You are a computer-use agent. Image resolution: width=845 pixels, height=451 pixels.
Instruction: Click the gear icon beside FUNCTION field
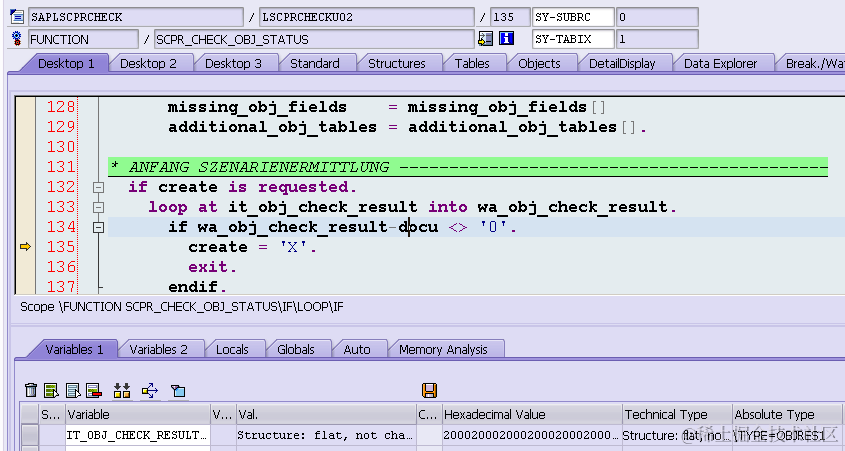[17, 39]
